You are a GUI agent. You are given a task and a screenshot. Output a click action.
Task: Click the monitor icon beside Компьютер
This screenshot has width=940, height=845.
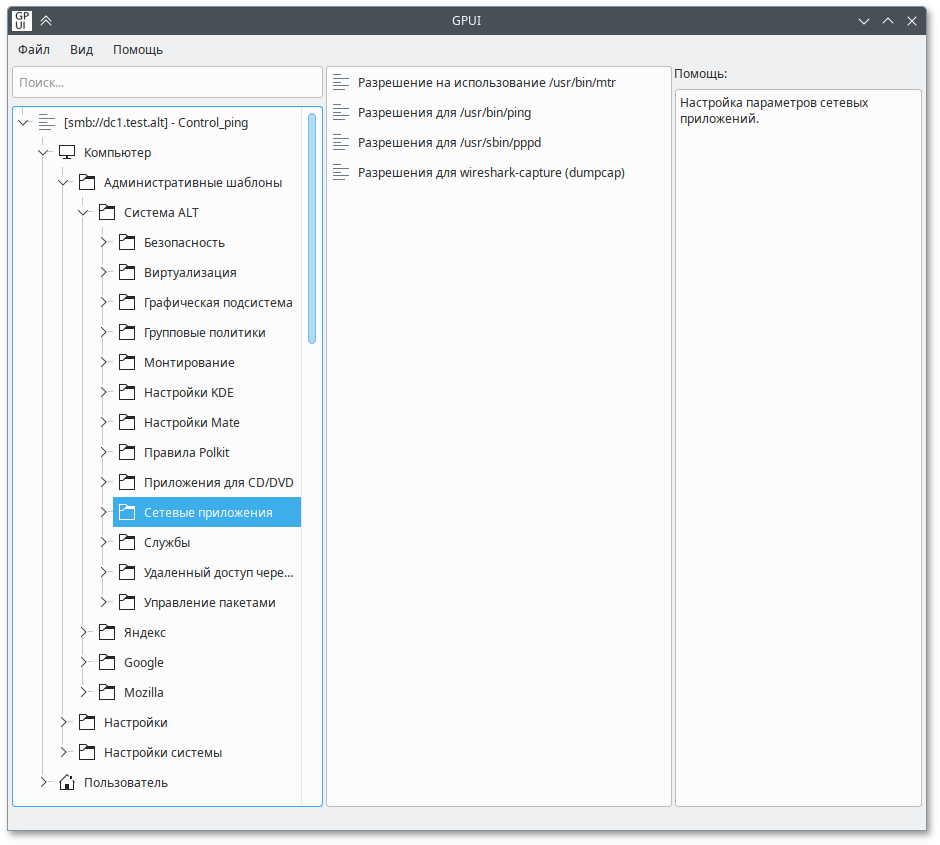(67, 152)
